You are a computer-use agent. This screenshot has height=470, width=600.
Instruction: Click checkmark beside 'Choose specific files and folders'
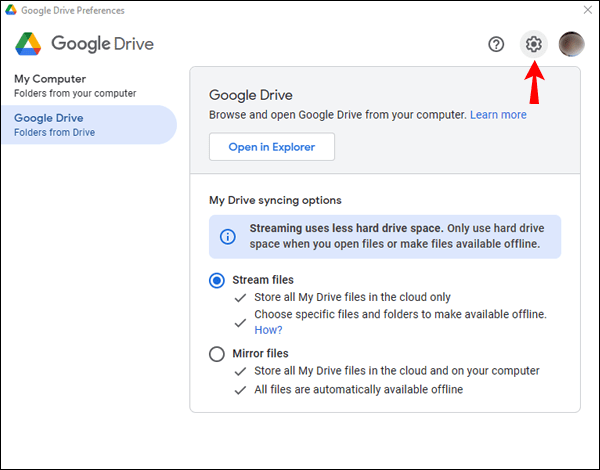pos(239,322)
